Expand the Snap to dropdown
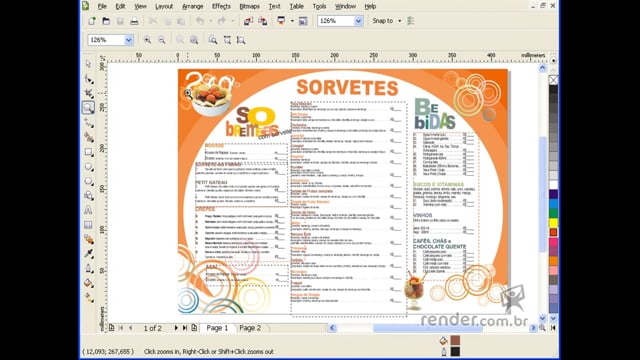The width and height of the screenshot is (640, 360). point(400,21)
